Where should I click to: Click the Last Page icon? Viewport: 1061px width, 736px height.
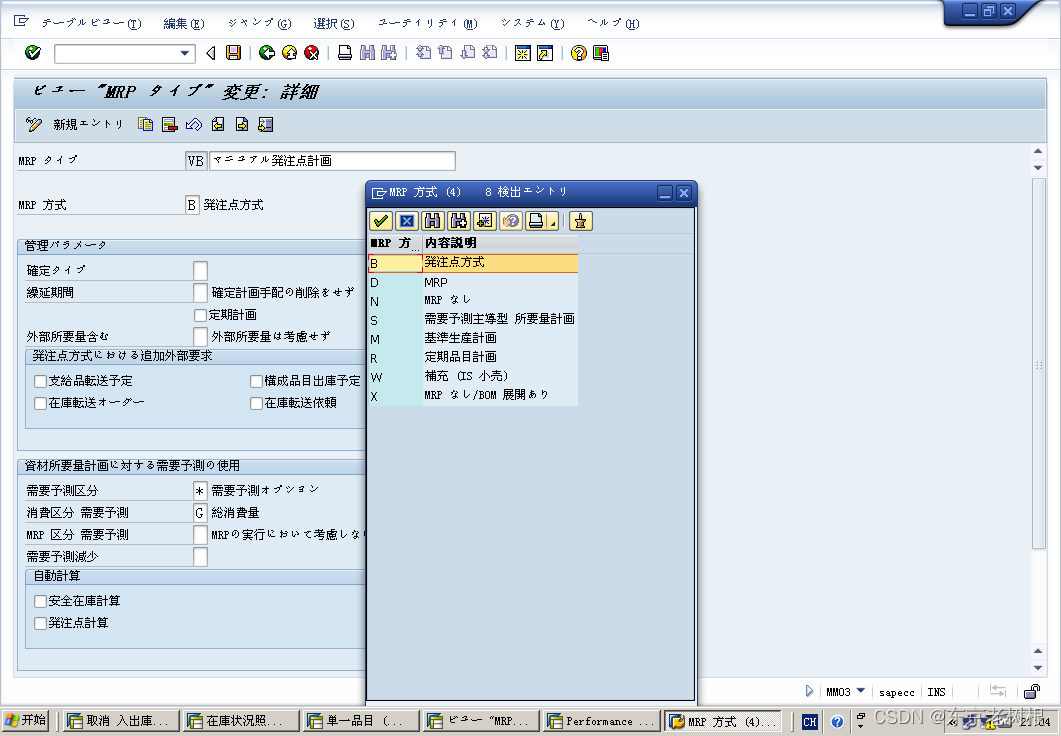click(x=490, y=53)
